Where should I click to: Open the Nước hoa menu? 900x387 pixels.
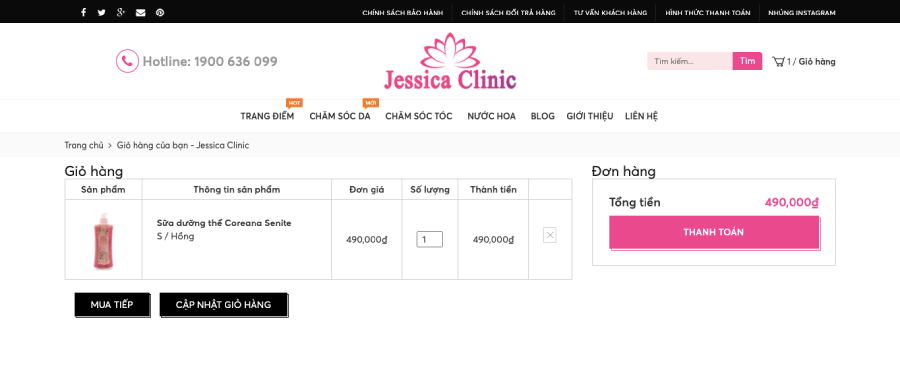[491, 116]
